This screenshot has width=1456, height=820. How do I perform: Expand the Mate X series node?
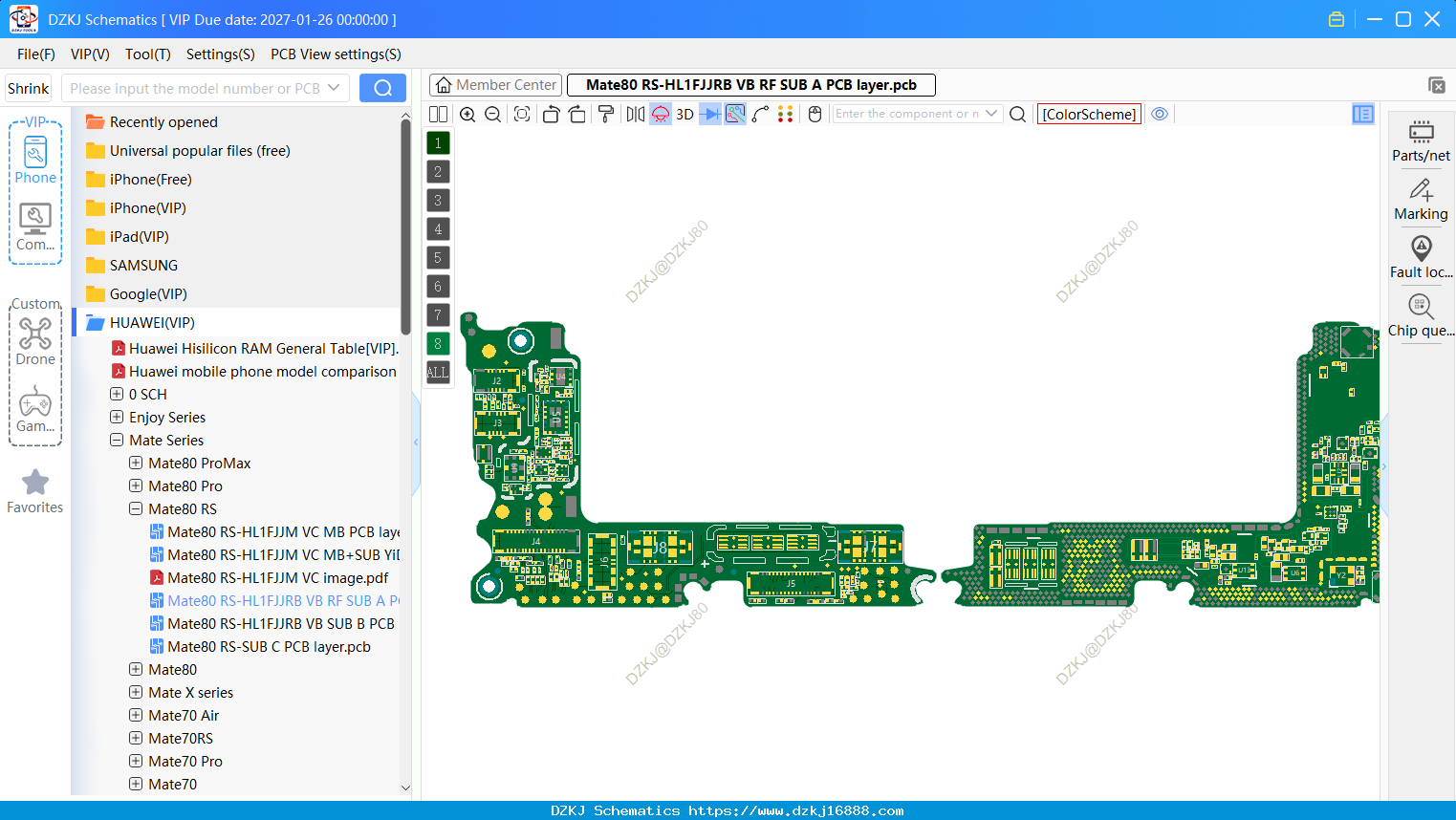[x=136, y=692]
